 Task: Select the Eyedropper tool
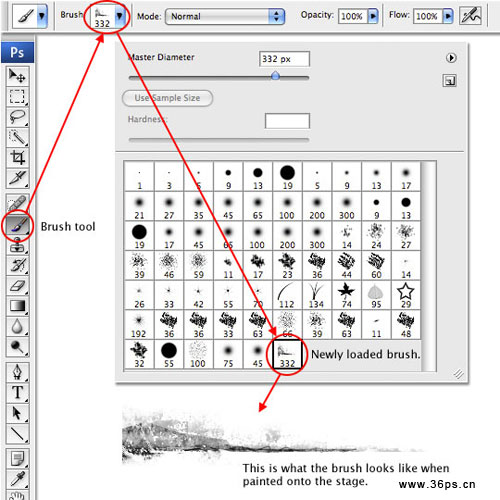[17, 479]
